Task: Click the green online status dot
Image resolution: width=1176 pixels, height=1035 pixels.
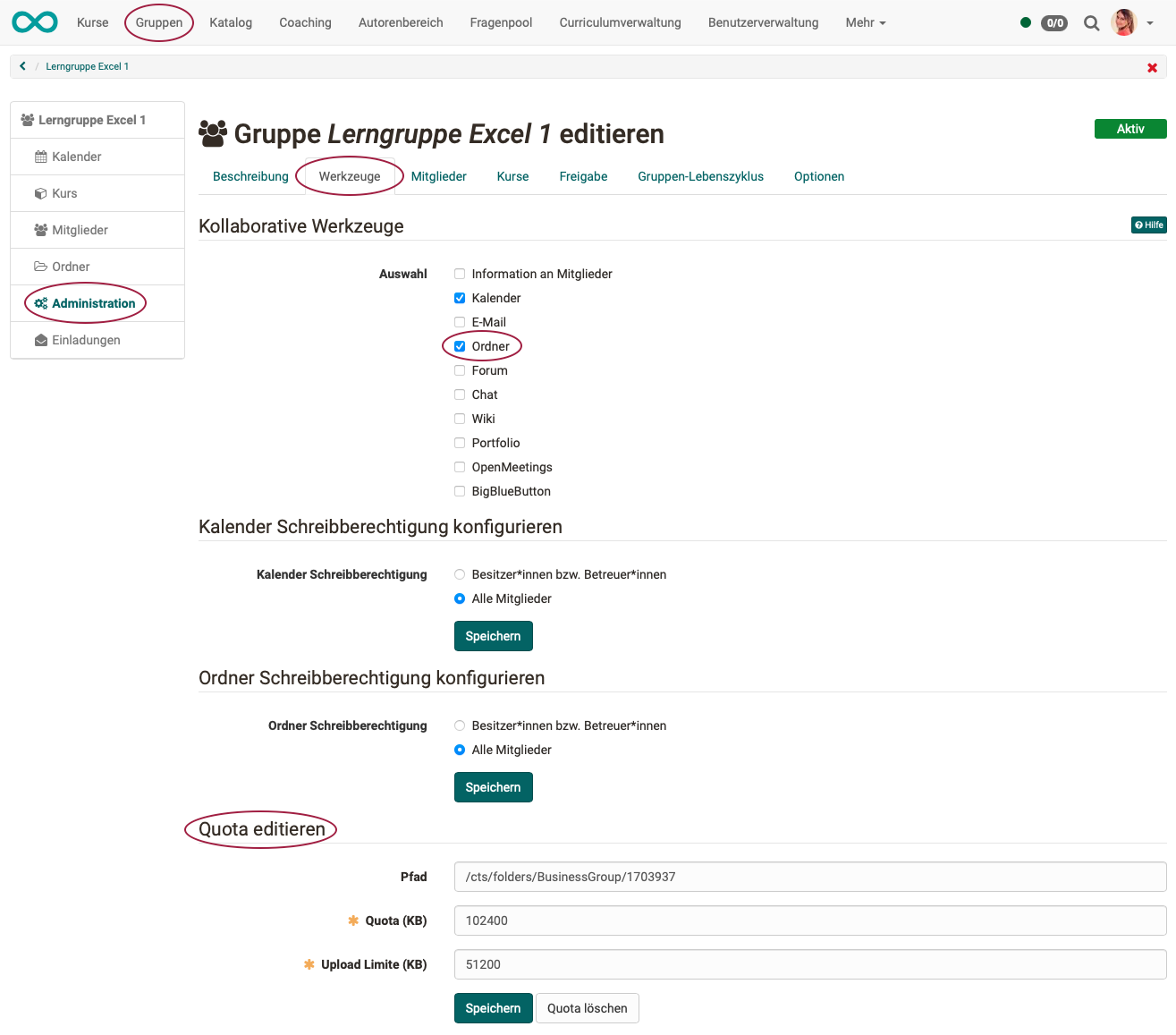Action: (1025, 22)
